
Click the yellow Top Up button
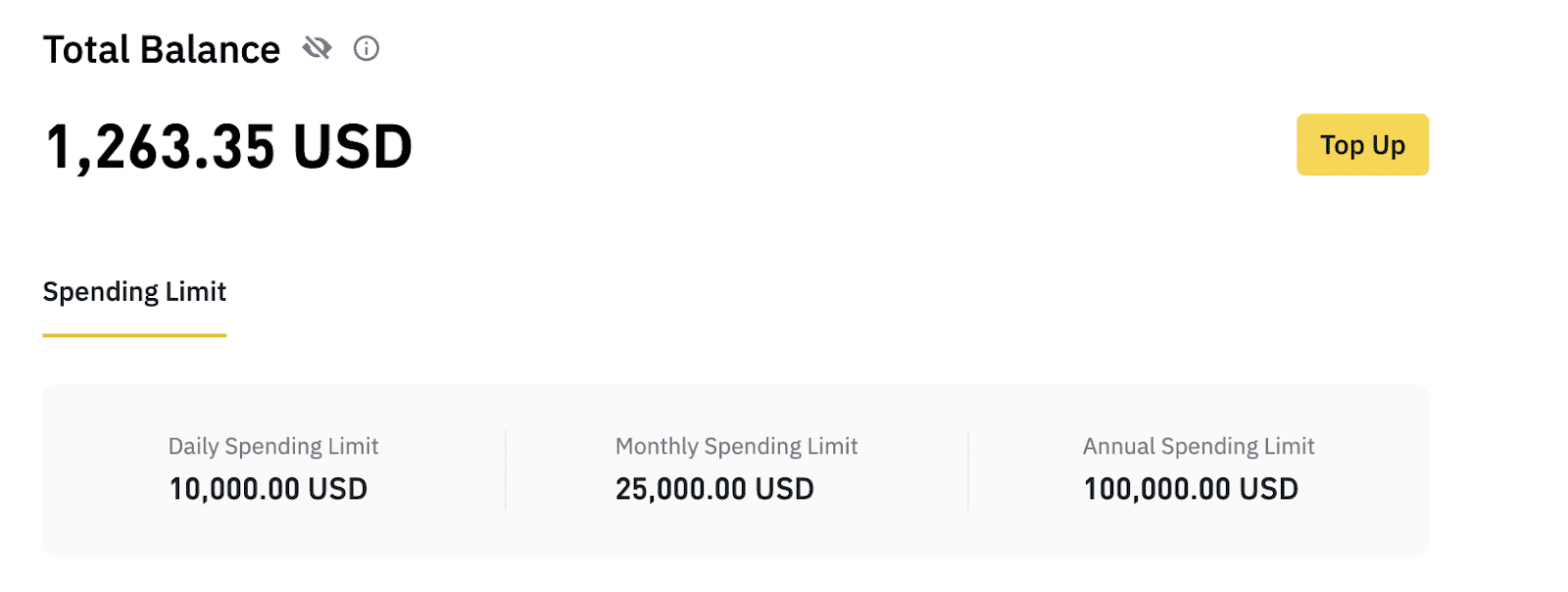[x=1362, y=145]
